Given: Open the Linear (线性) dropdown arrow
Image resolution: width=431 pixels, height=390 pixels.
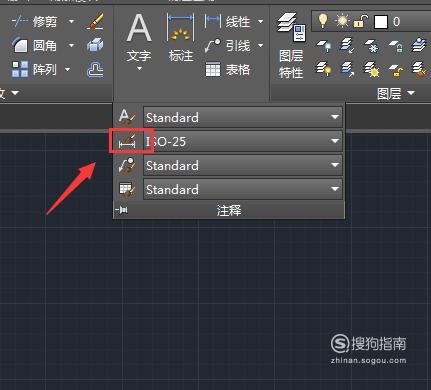Looking at the screenshot, I should 260,22.
